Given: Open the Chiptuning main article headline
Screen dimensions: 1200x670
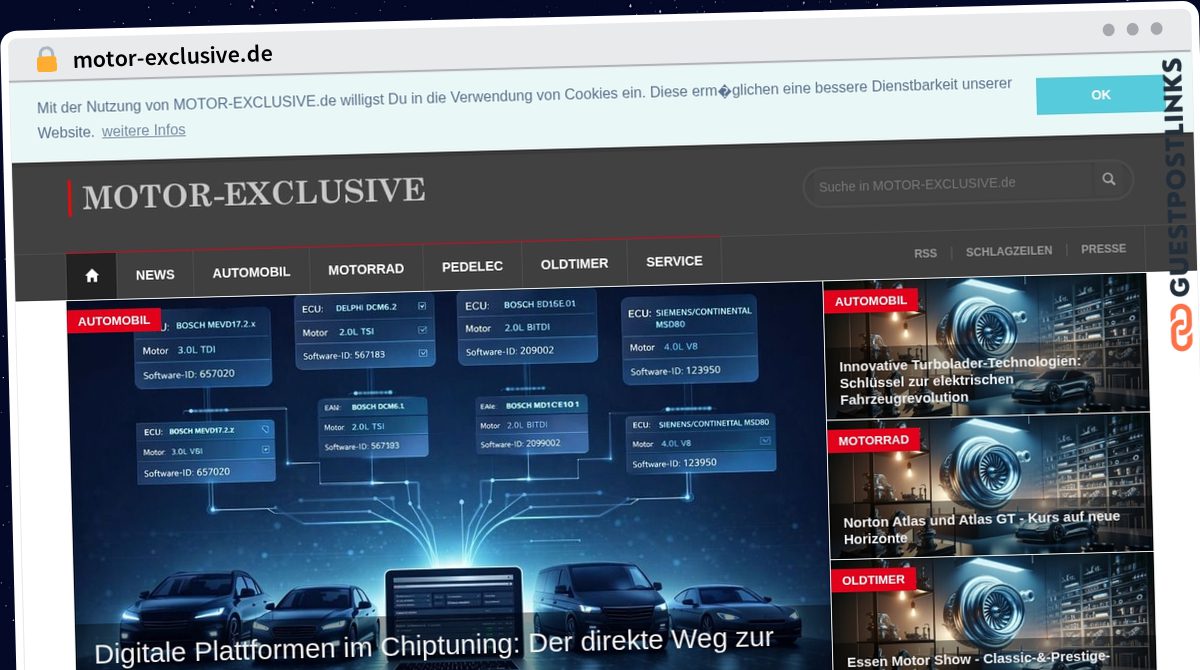Looking at the screenshot, I should (433, 646).
